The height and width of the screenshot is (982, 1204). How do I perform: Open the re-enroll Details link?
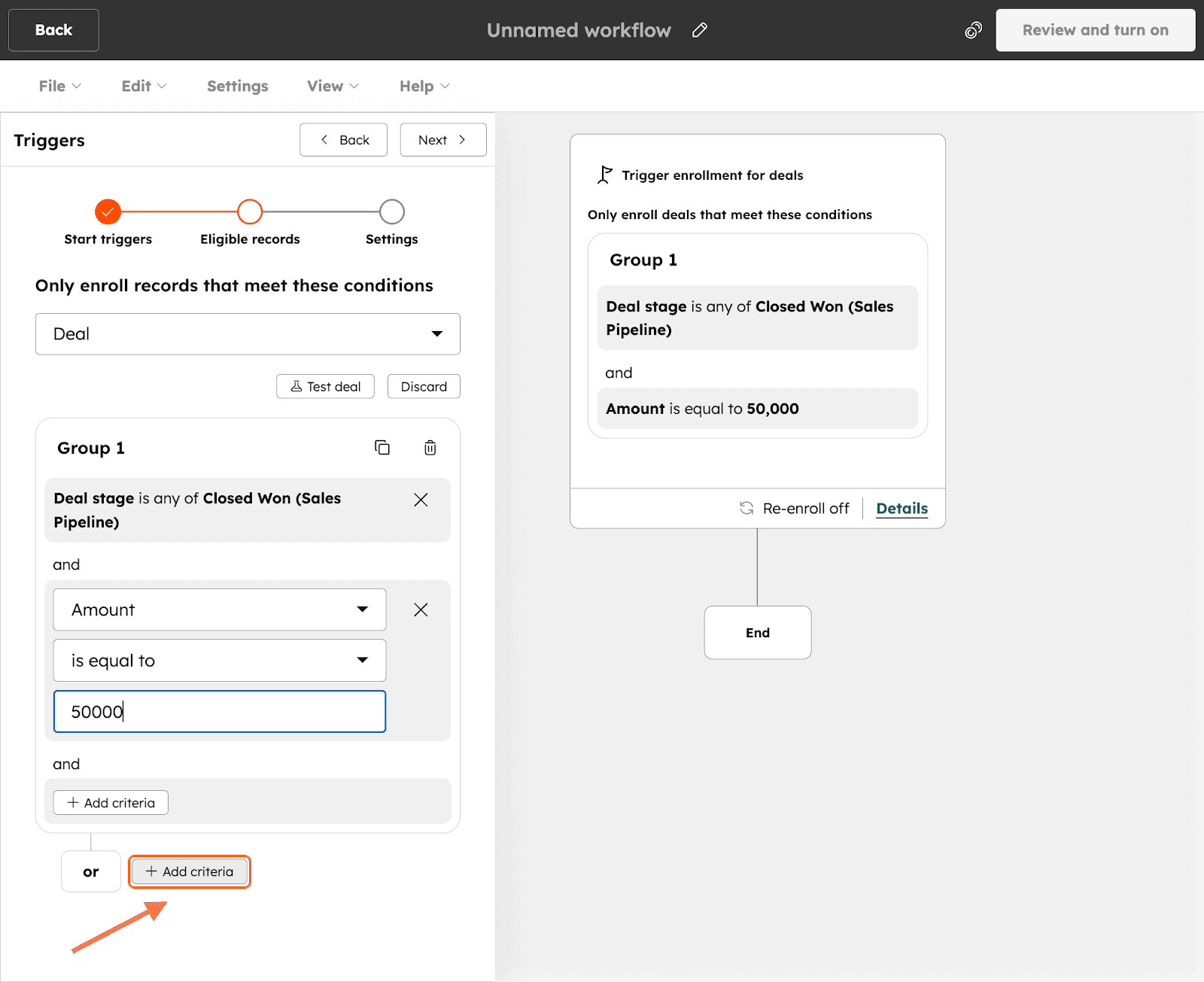point(901,509)
